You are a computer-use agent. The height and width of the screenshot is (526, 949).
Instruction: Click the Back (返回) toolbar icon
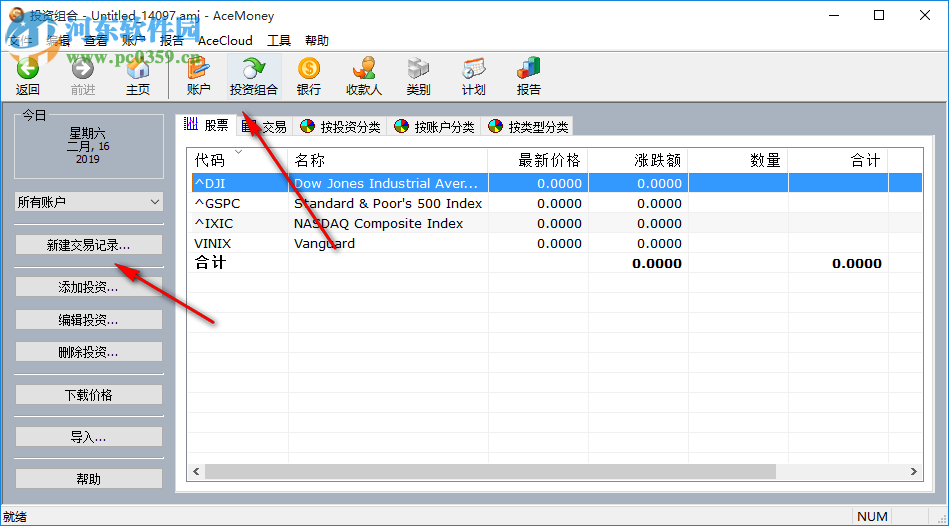coord(27,76)
